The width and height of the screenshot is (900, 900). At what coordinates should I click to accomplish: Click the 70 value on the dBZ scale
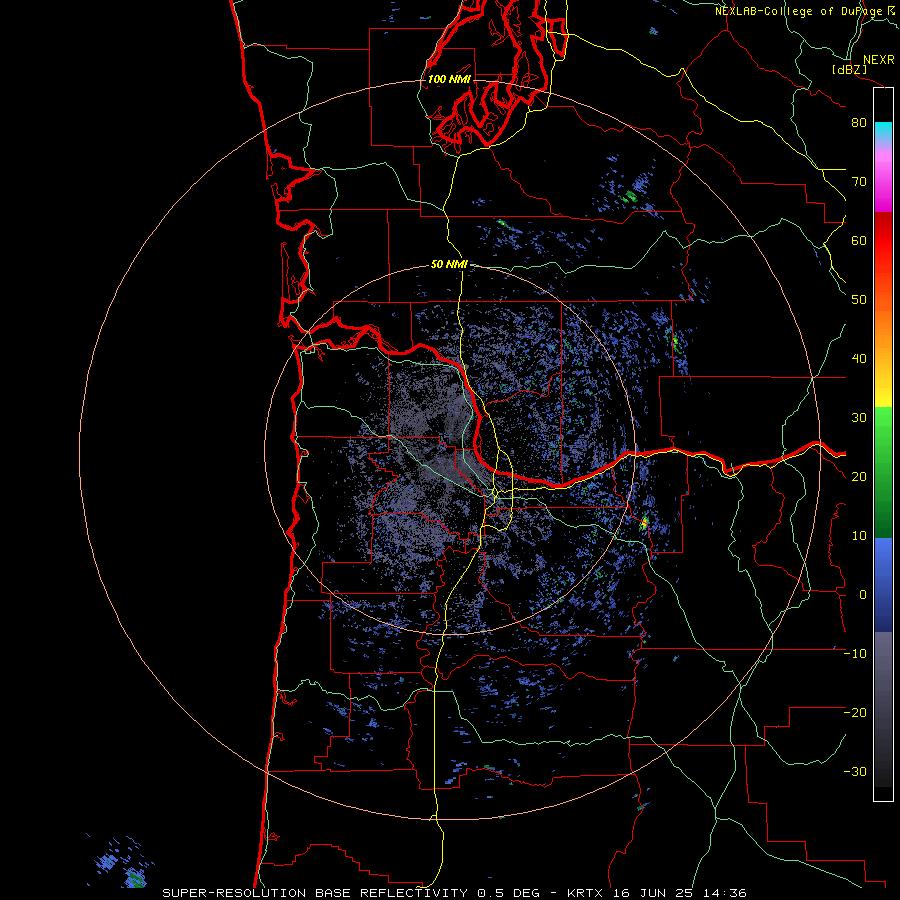(859, 181)
